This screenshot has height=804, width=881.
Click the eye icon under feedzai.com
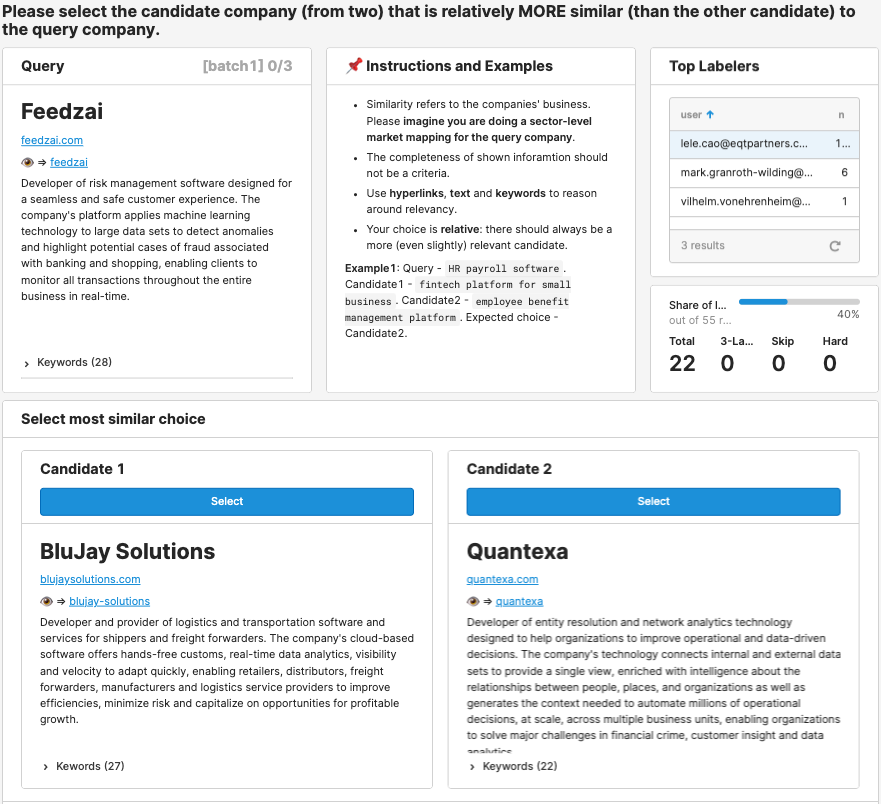point(27,162)
